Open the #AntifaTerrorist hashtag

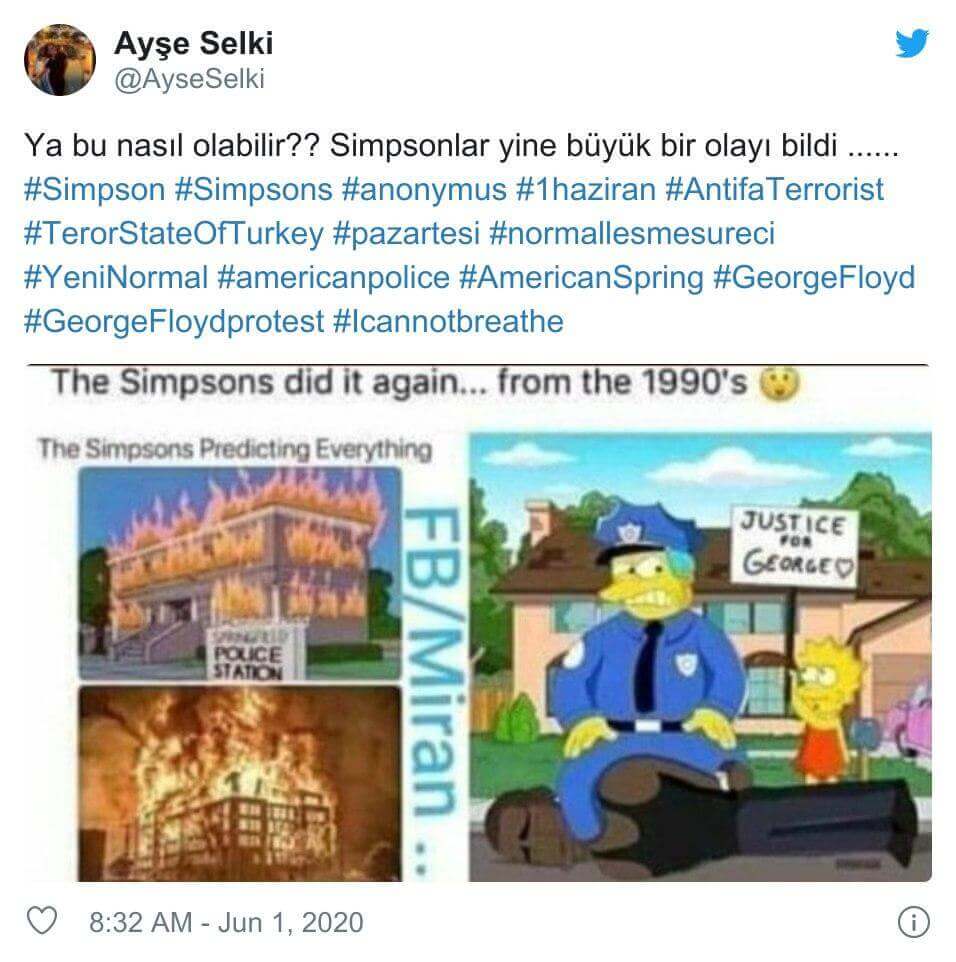pos(775,190)
